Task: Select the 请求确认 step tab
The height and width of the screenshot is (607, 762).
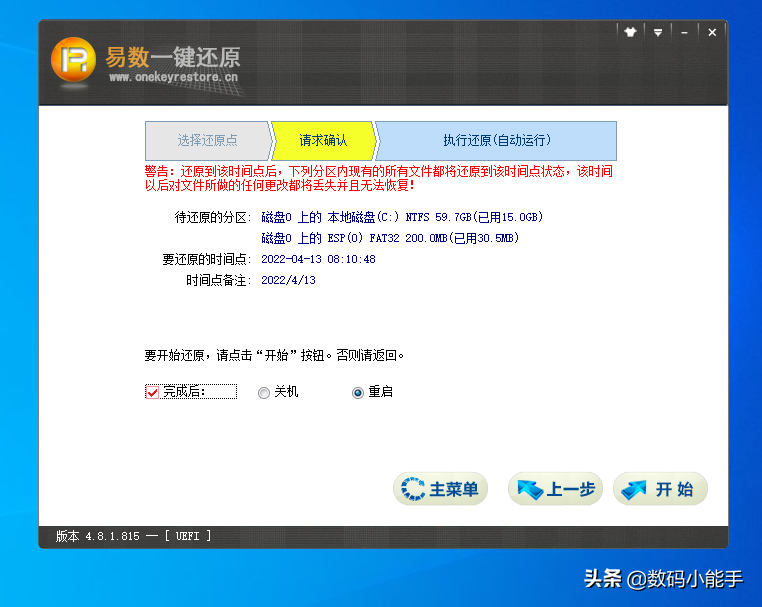Action: pos(323,141)
